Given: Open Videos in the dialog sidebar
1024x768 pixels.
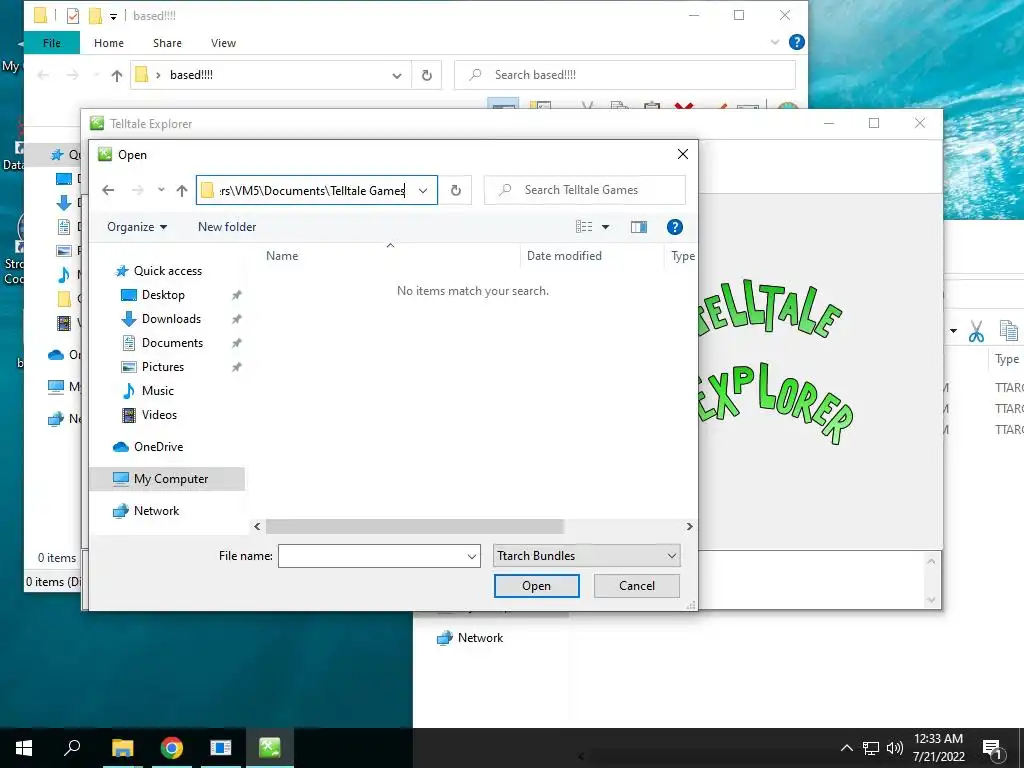Looking at the screenshot, I should (159, 415).
